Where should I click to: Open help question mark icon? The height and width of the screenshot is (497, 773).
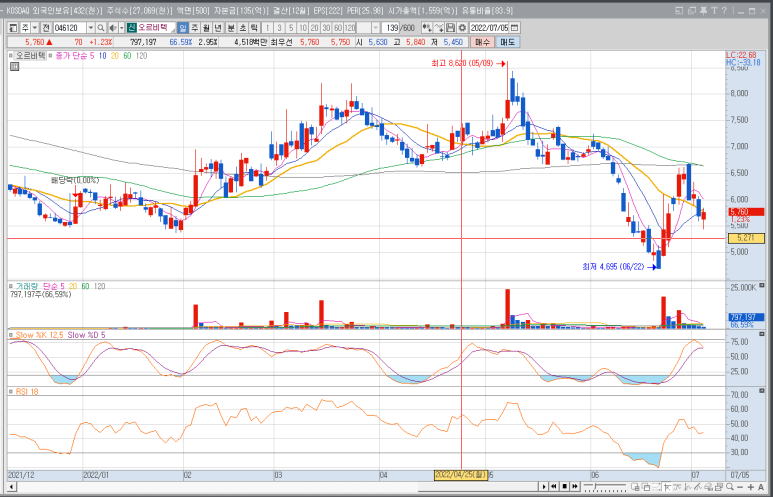(725, 10)
